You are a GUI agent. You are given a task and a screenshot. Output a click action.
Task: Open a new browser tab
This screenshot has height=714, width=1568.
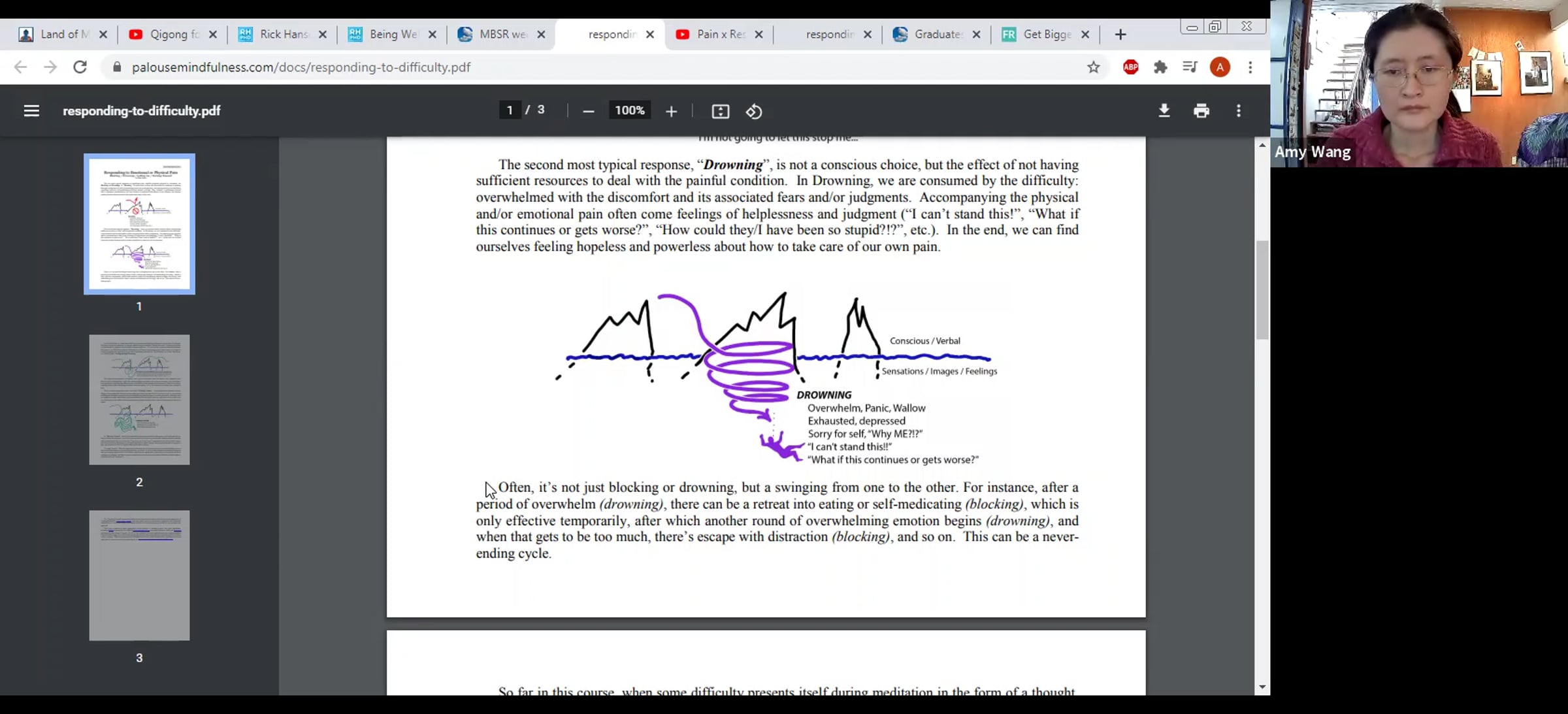pos(1120,35)
